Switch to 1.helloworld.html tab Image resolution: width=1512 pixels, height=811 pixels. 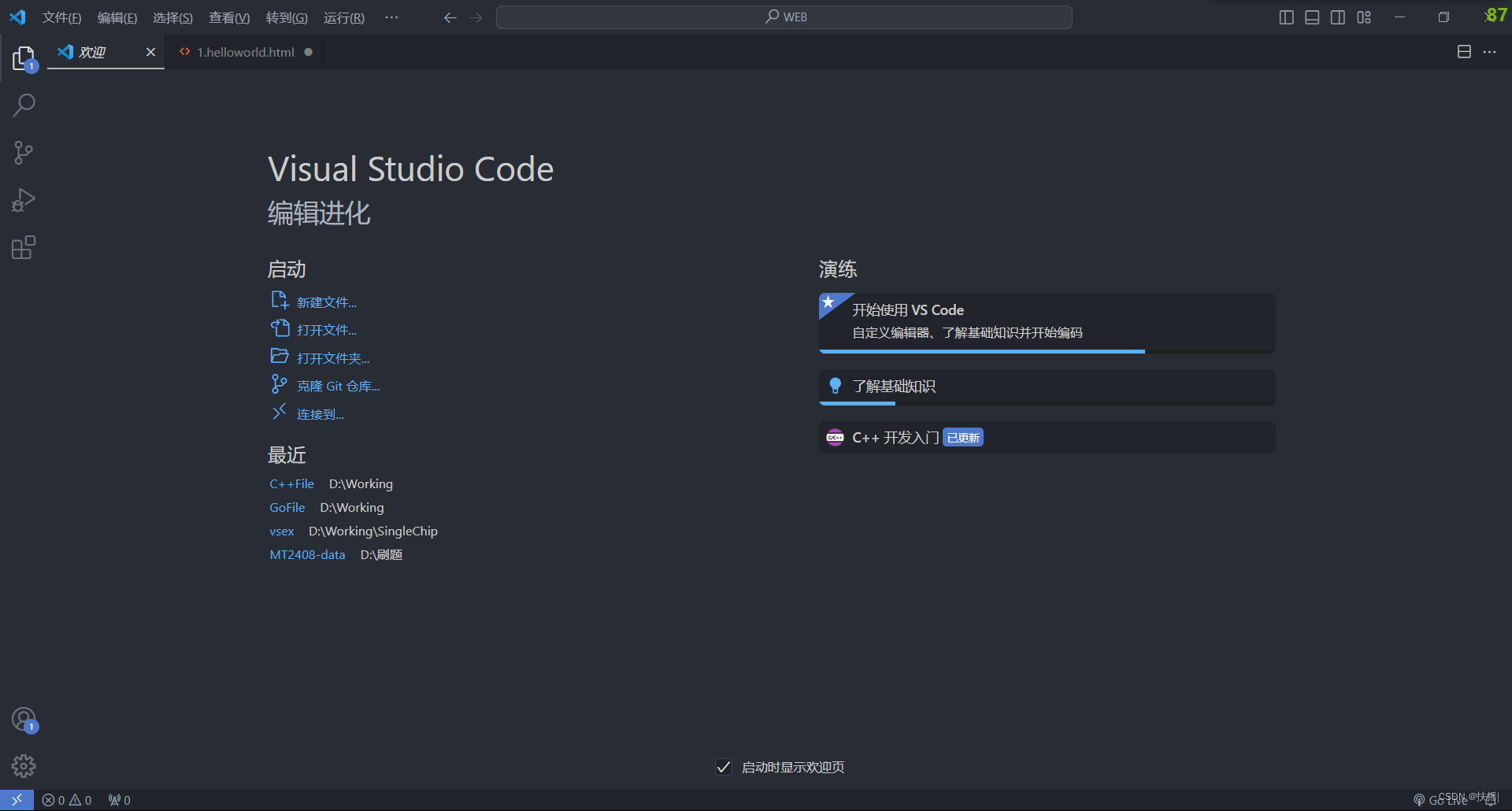[244, 52]
